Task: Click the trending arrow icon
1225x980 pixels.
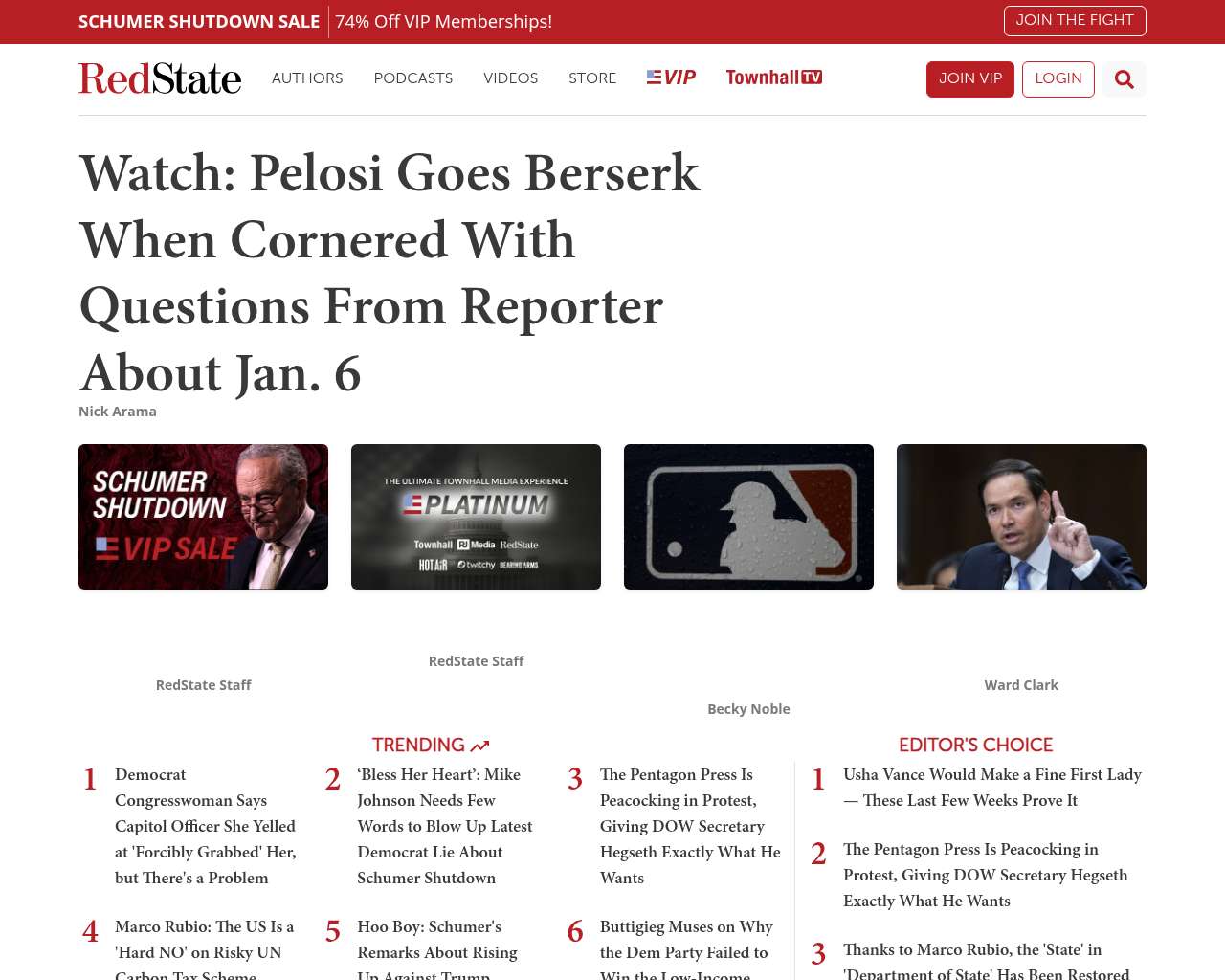Action: click(x=479, y=746)
